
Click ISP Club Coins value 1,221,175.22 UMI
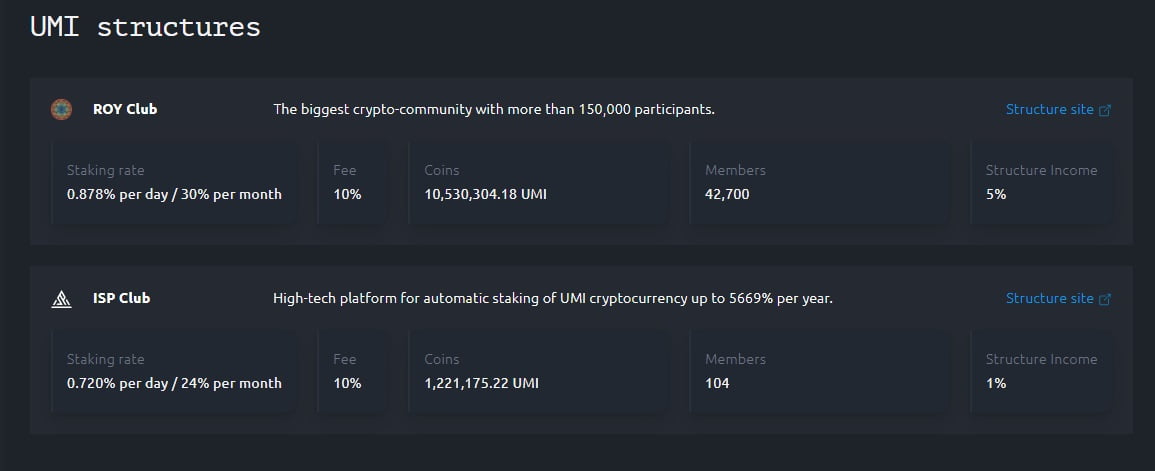point(481,383)
